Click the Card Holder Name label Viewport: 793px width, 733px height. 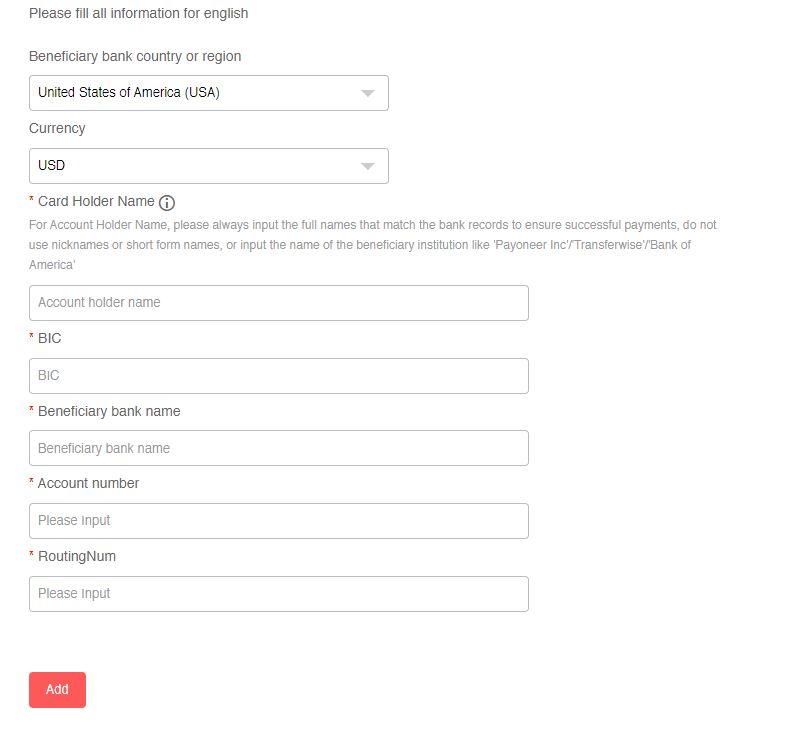(96, 201)
